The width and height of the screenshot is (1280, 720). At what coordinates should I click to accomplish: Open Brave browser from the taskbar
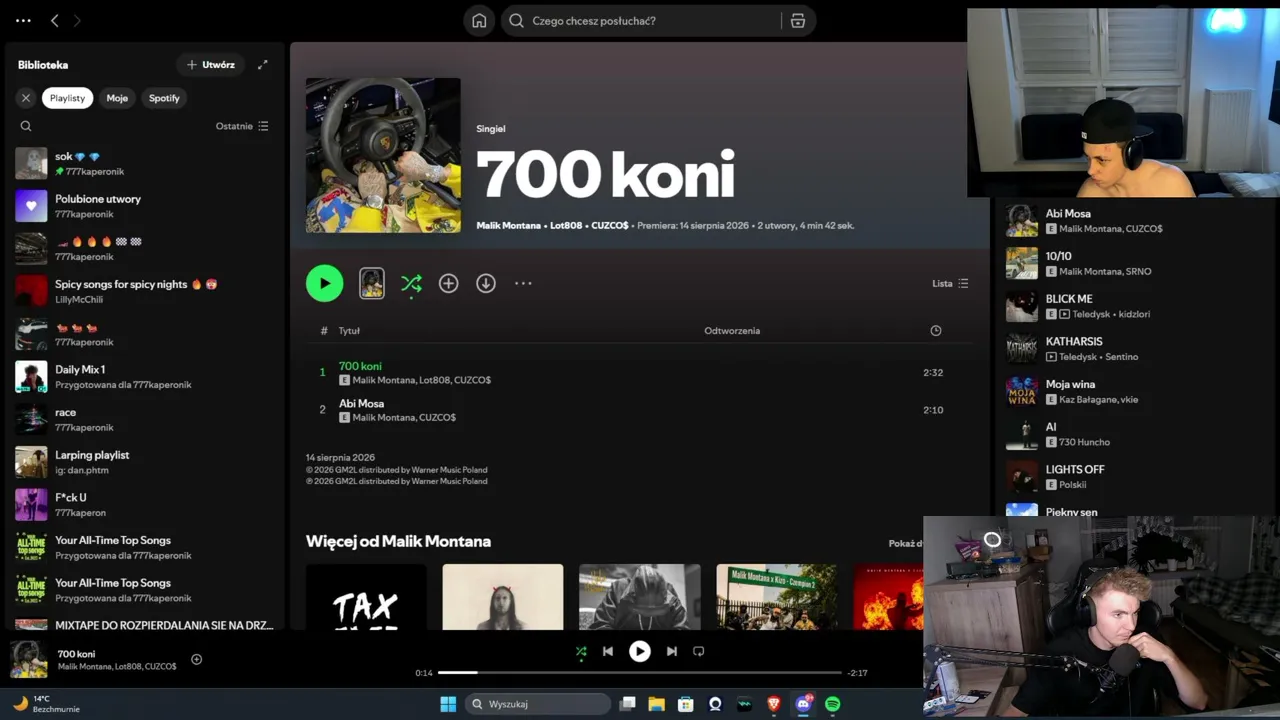[773, 704]
